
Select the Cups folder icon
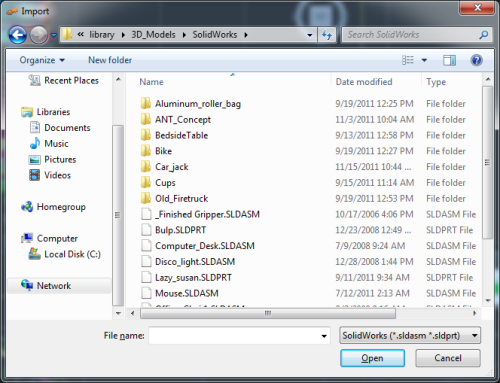(146, 183)
